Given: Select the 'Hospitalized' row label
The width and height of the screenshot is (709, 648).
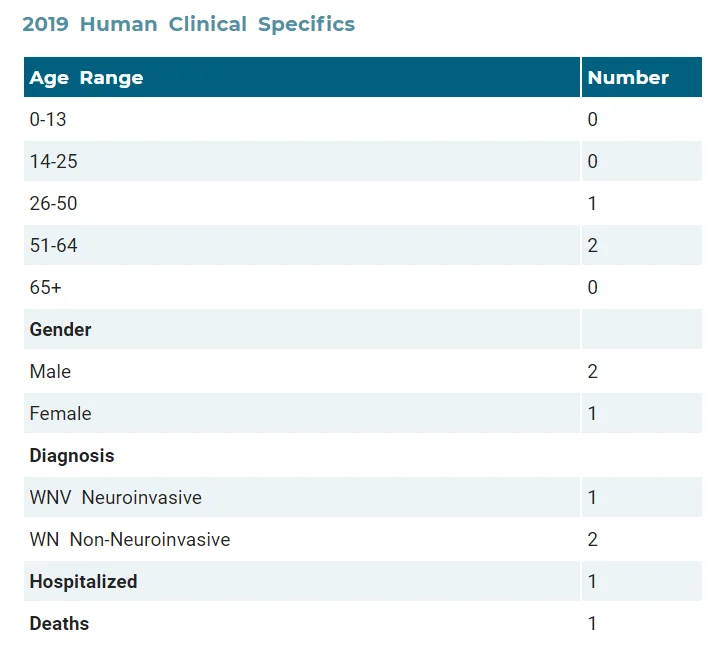Looking at the screenshot, I should point(83,582).
